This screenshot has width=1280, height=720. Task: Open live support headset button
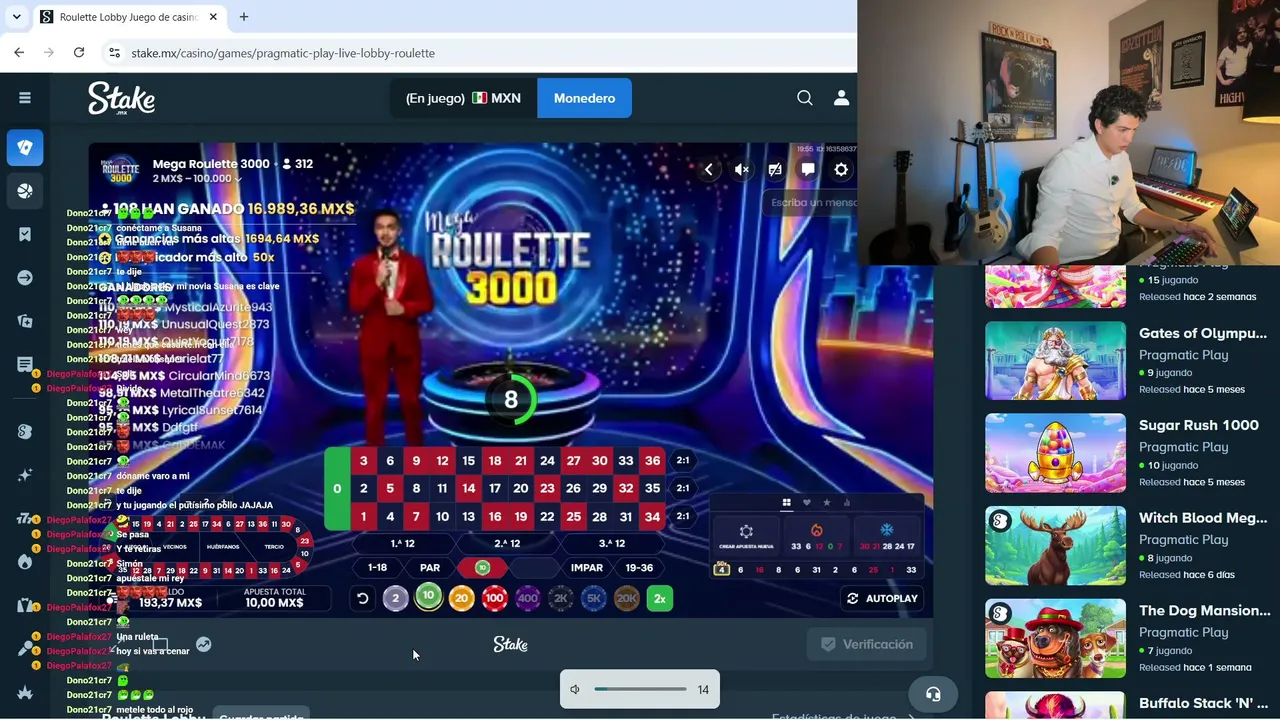point(933,695)
